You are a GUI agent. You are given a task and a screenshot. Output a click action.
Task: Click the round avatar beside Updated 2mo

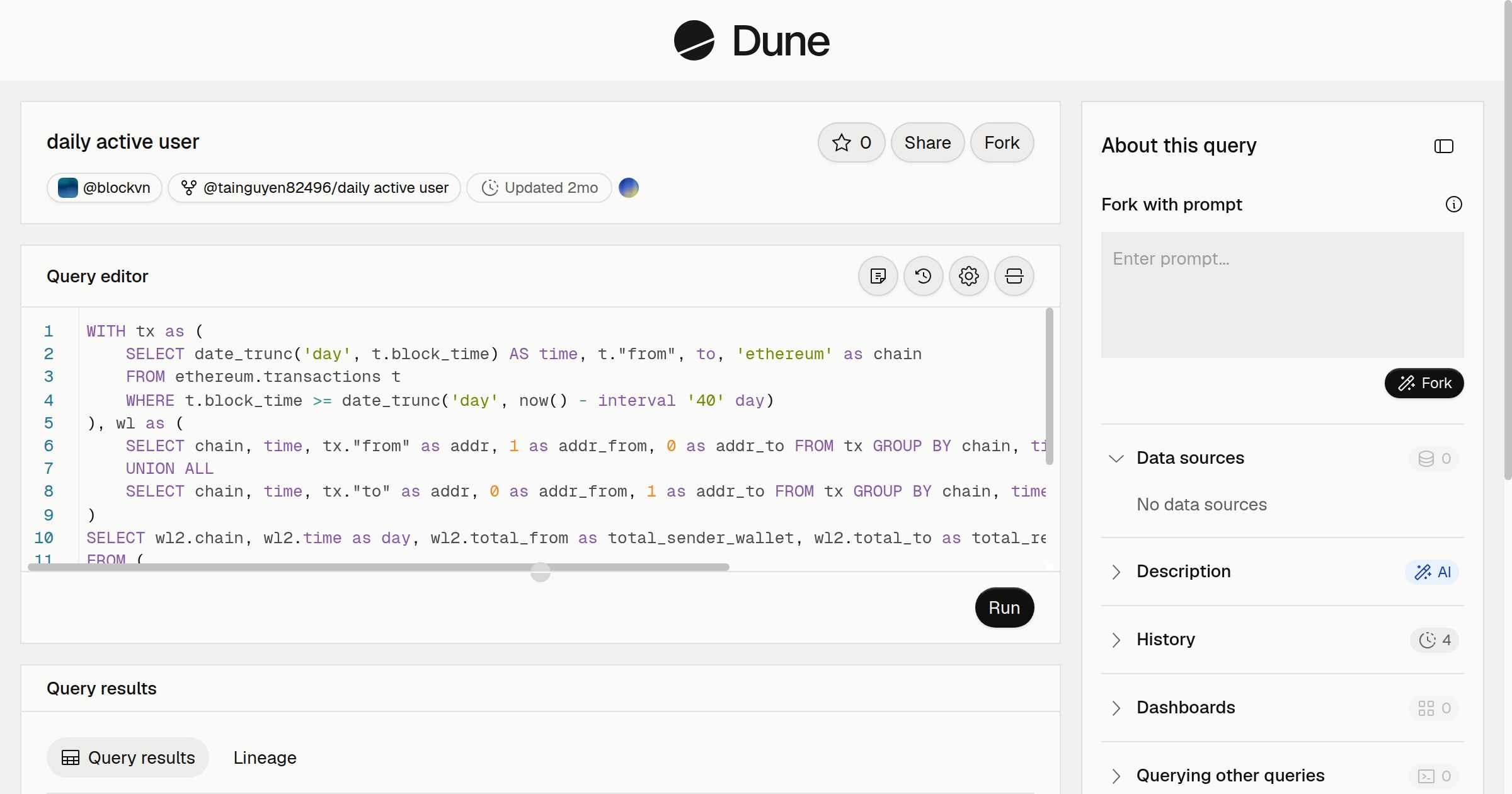[628, 188]
